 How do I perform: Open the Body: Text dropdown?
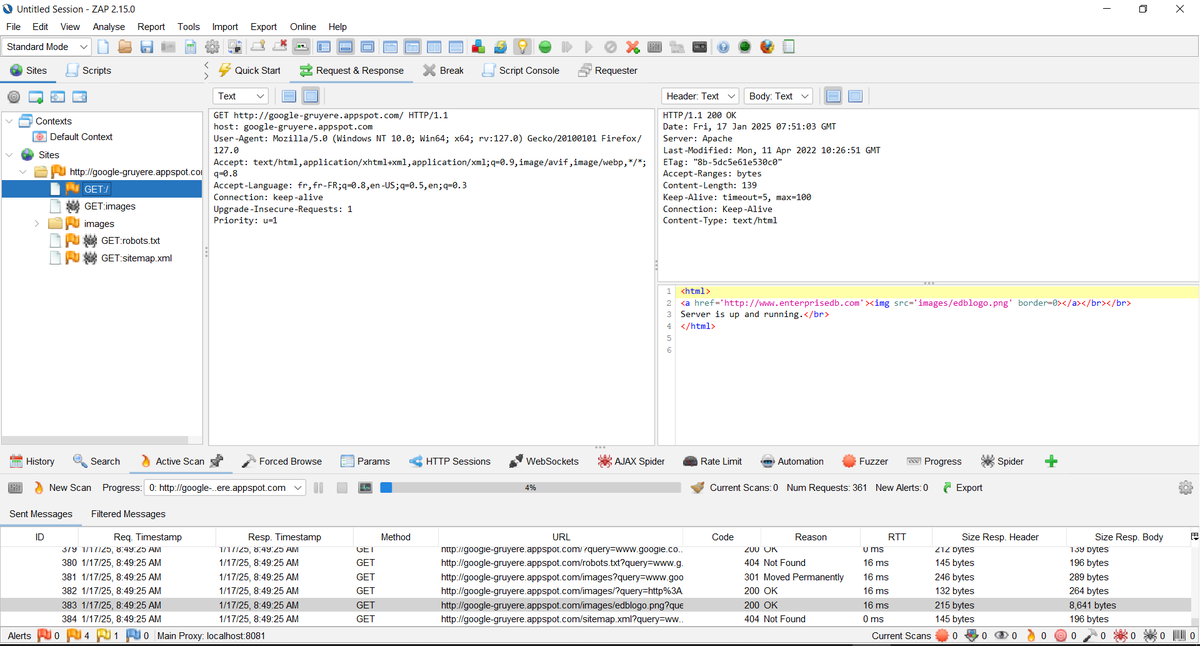[779, 96]
